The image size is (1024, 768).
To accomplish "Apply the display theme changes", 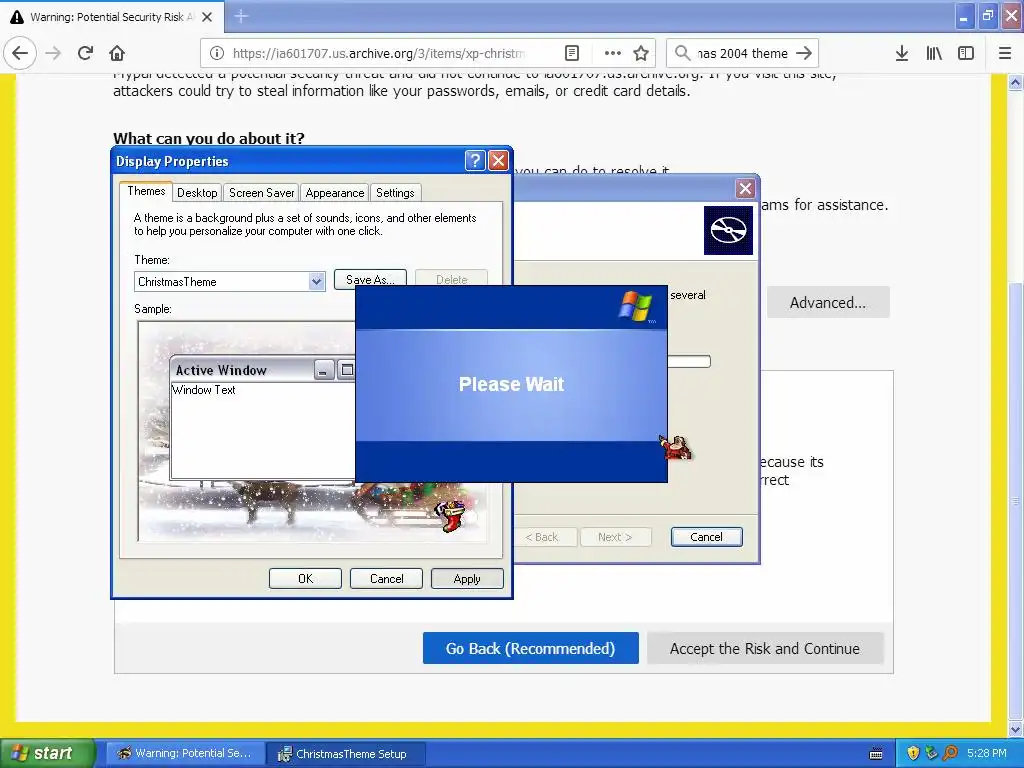I will click(x=467, y=579).
